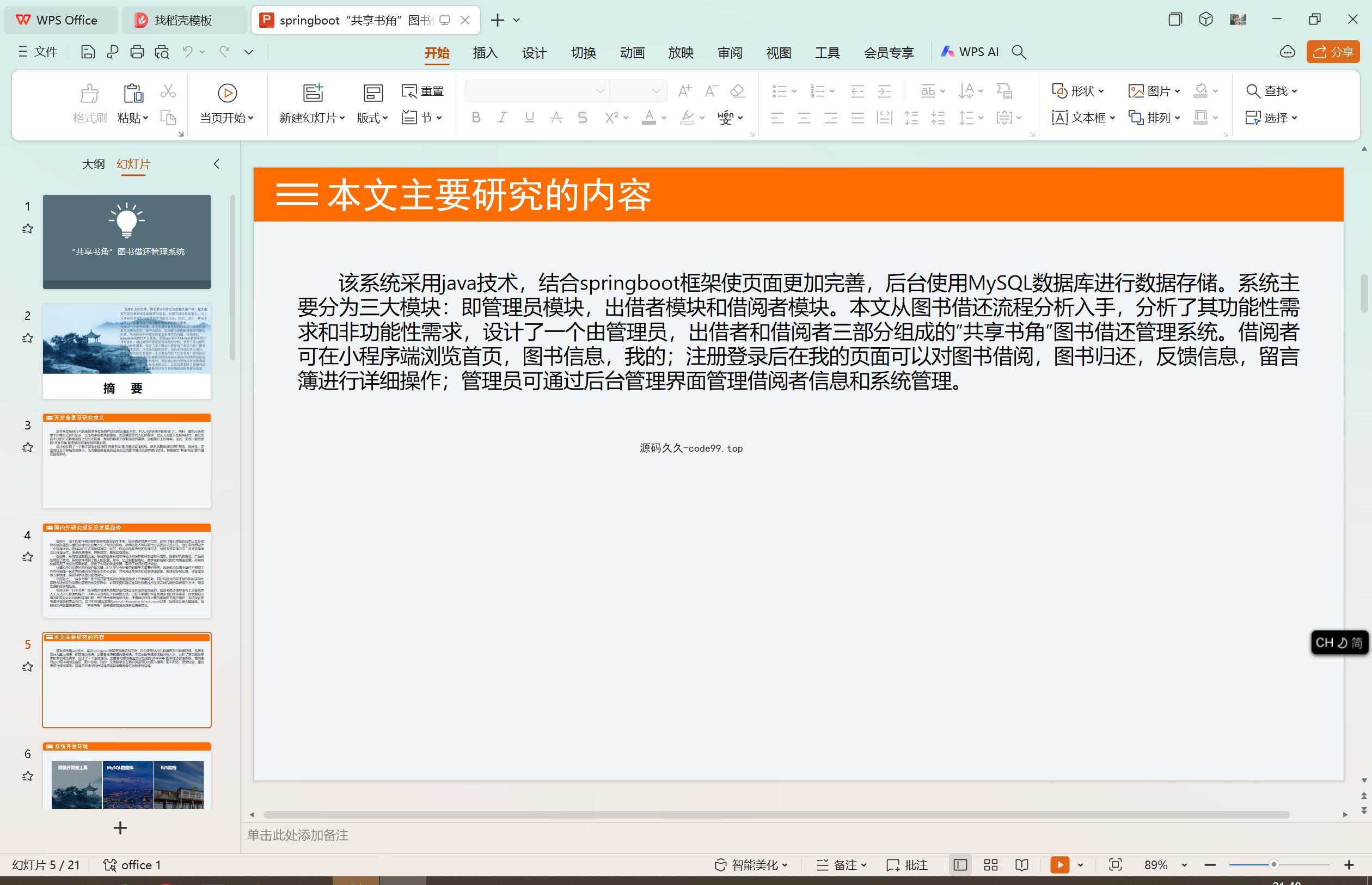1372x885 pixels.
Task: Click Smart Beautify (智能美化) in status bar
Action: coord(751,865)
